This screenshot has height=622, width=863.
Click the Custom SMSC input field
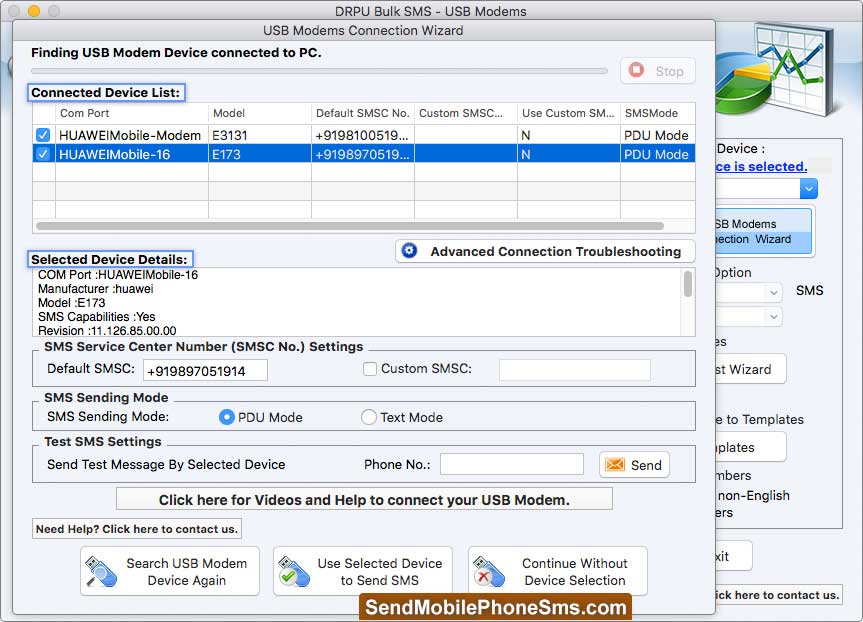click(575, 370)
